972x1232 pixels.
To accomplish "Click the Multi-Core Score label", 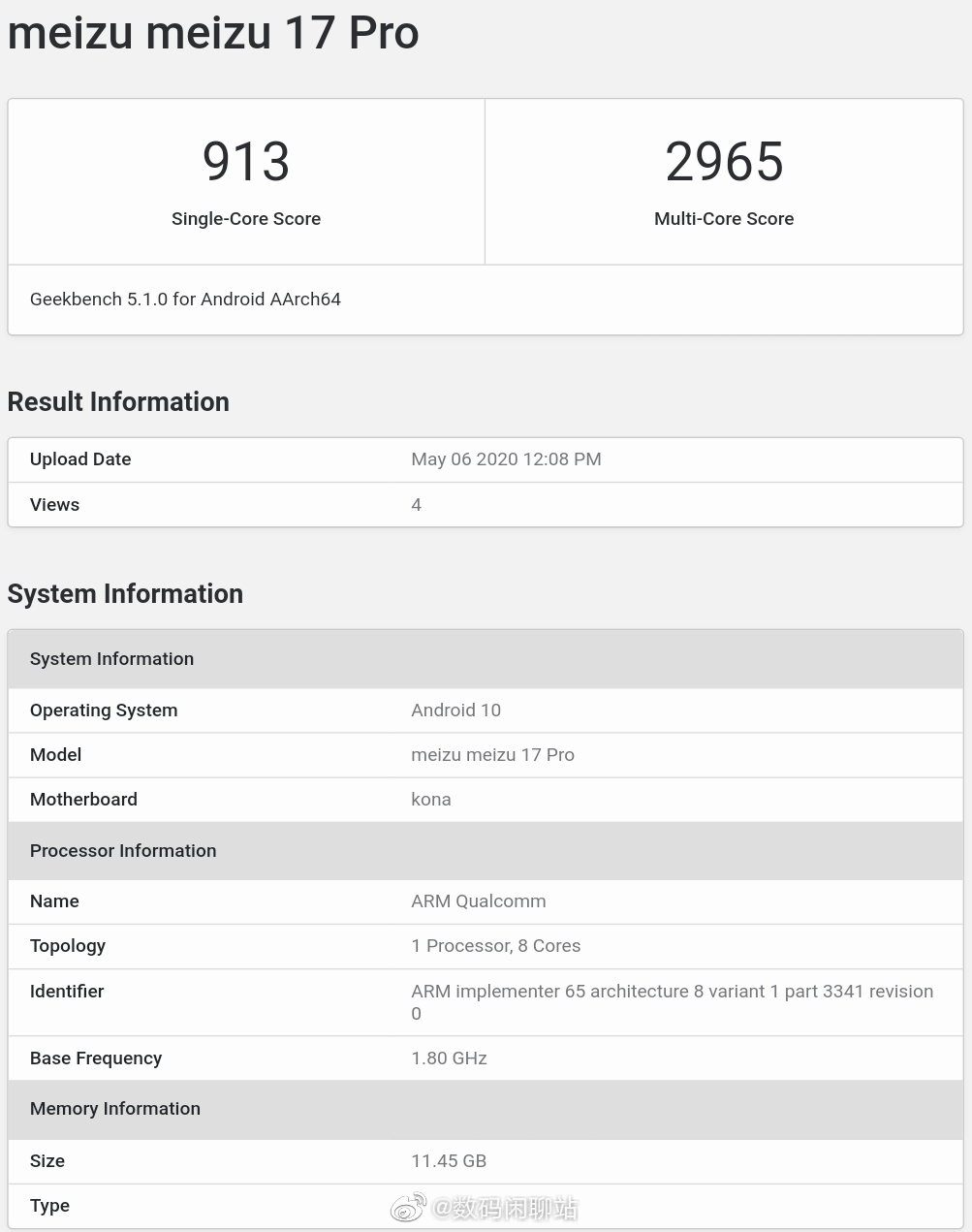I will [x=724, y=219].
